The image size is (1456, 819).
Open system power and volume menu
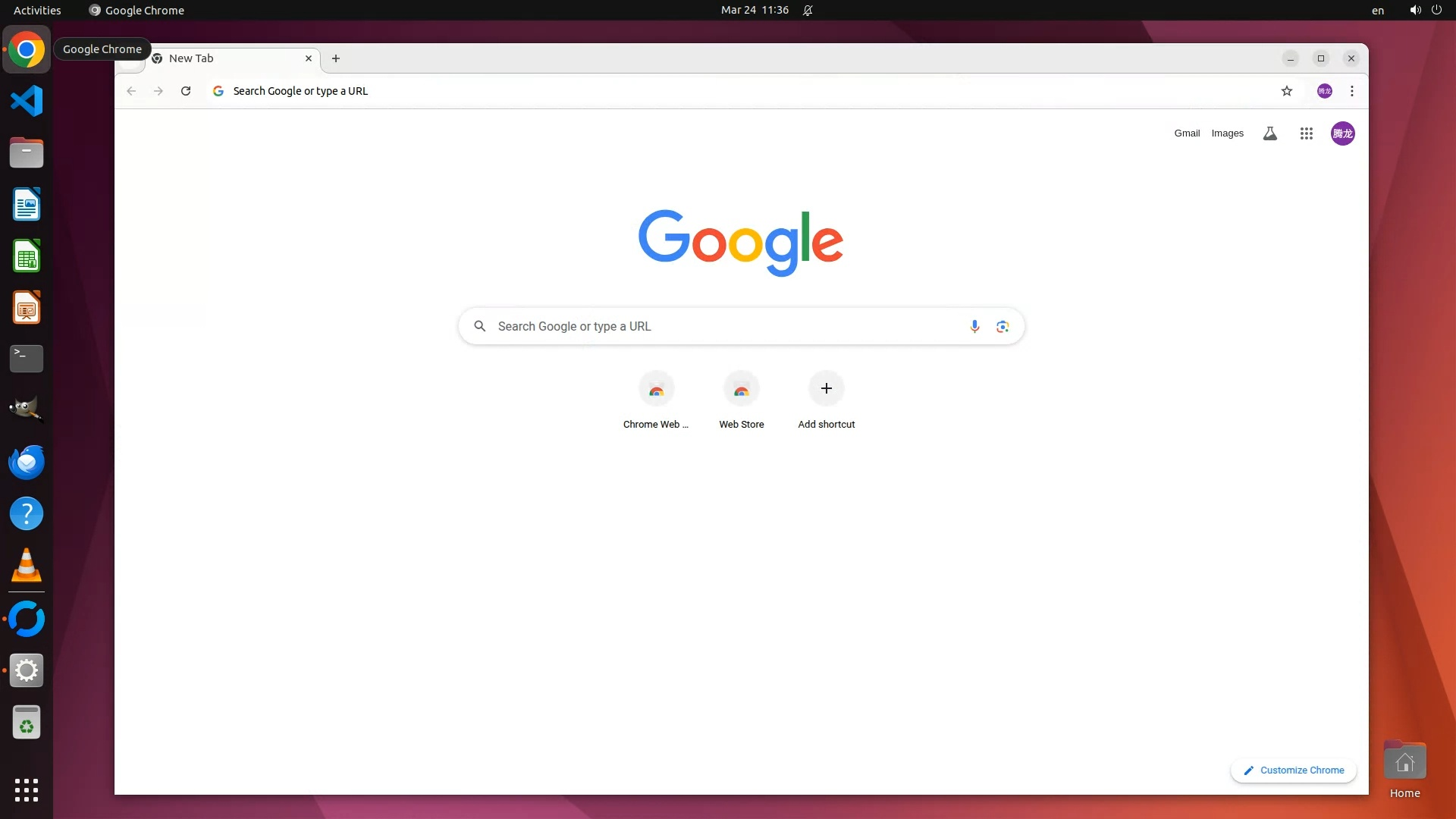tap(1425, 10)
